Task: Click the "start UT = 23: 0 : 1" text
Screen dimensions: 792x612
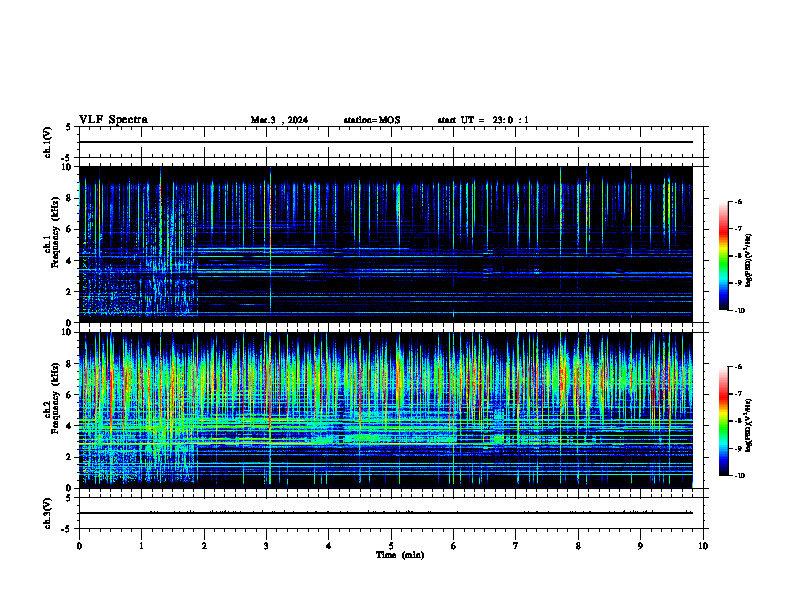Action: [x=483, y=120]
